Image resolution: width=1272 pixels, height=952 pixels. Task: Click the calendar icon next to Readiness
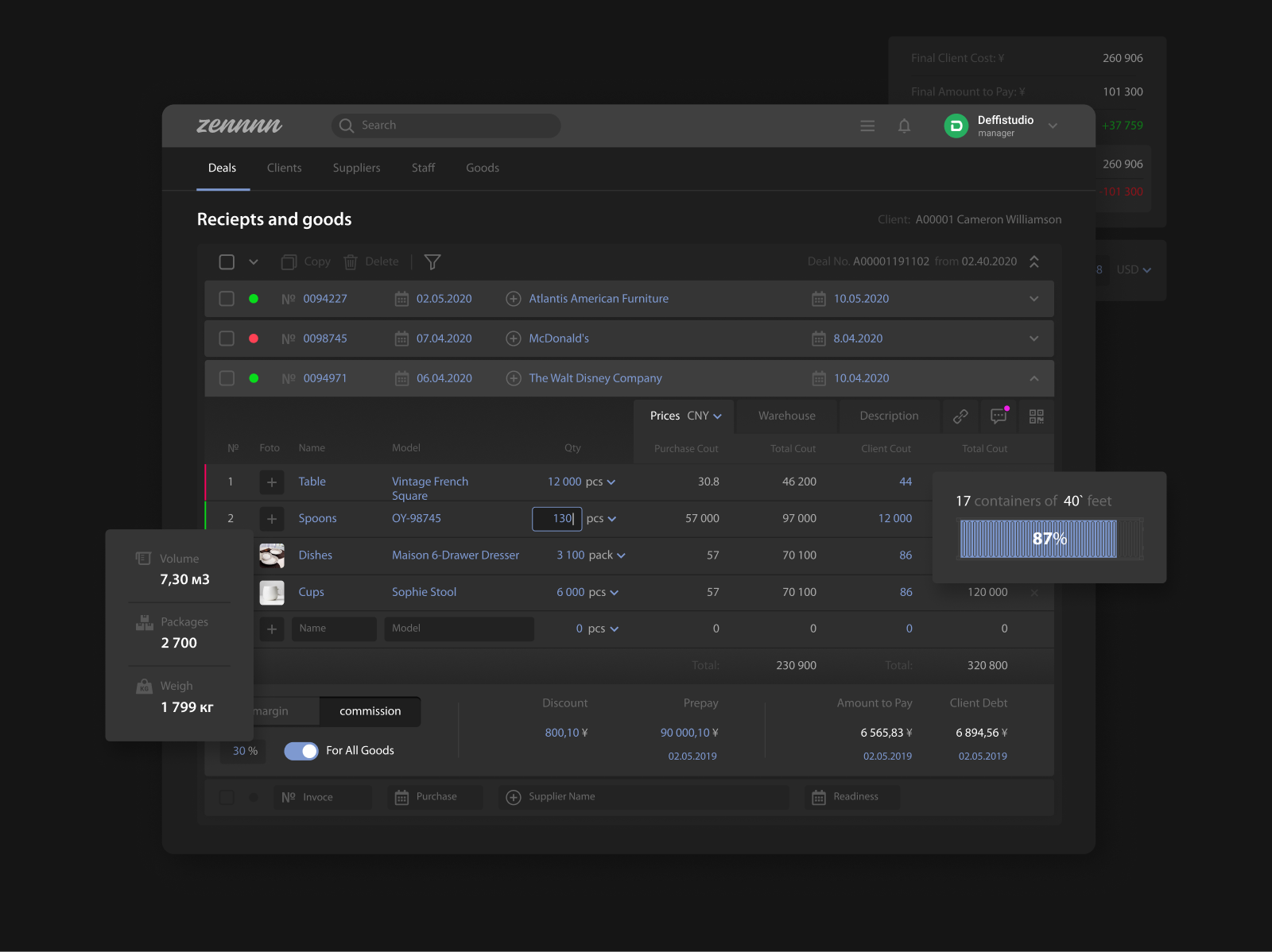(819, 796)
